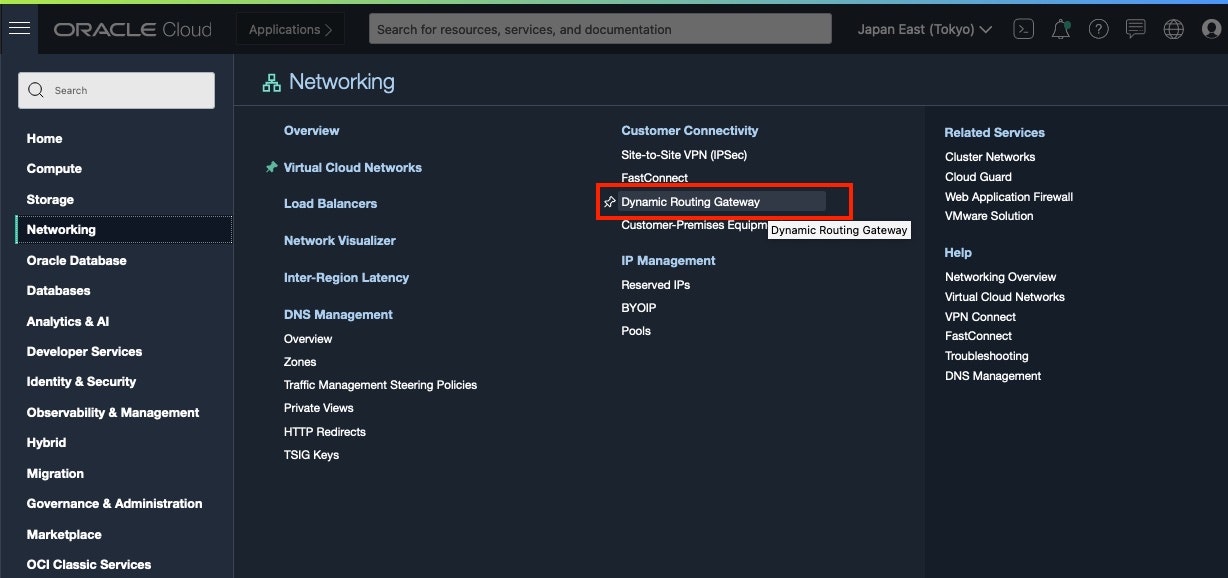Select Analytics & AI in the sidebar
This screenshot has width=1228, height=578.
(x=68, y=322)
